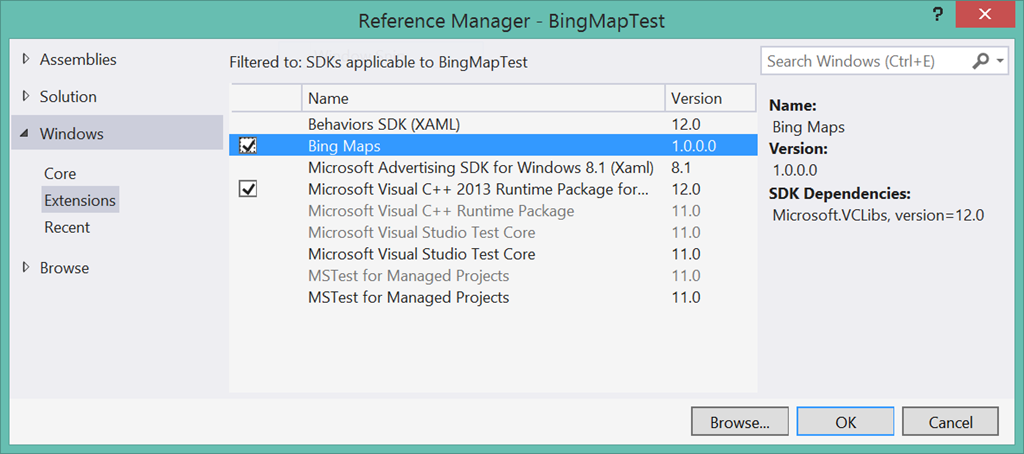Select the Solution category
The image size is (1024, 454).
point(68,97)
